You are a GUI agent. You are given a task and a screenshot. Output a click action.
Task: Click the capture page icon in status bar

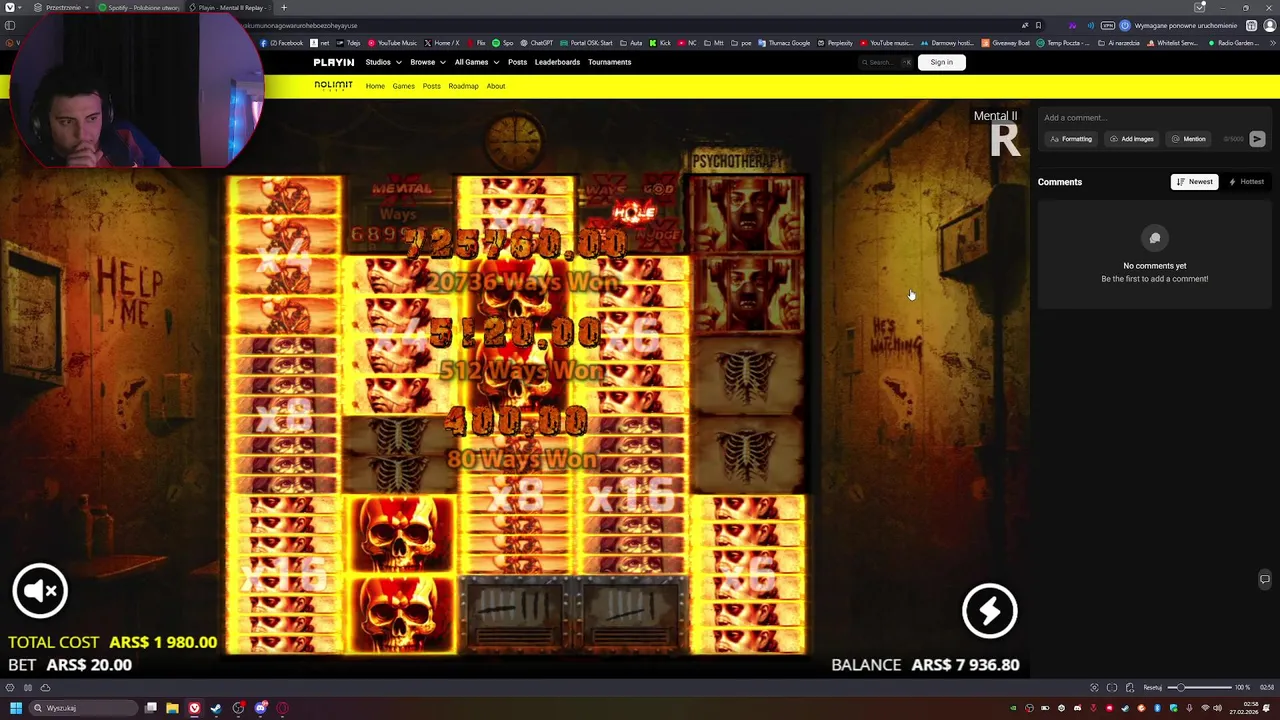(x=1094, y=688)
